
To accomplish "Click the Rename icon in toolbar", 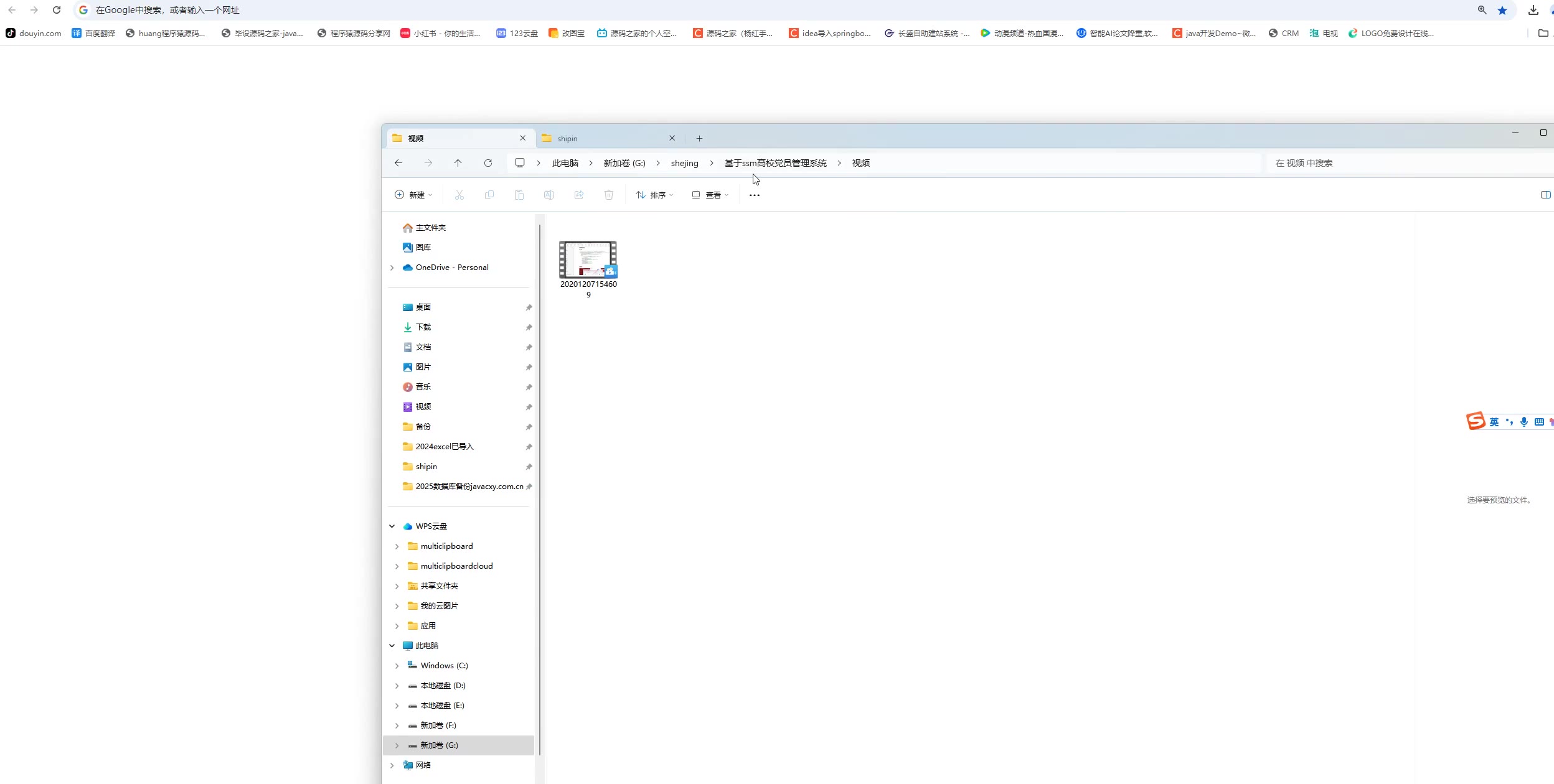I will pos(549,195).
